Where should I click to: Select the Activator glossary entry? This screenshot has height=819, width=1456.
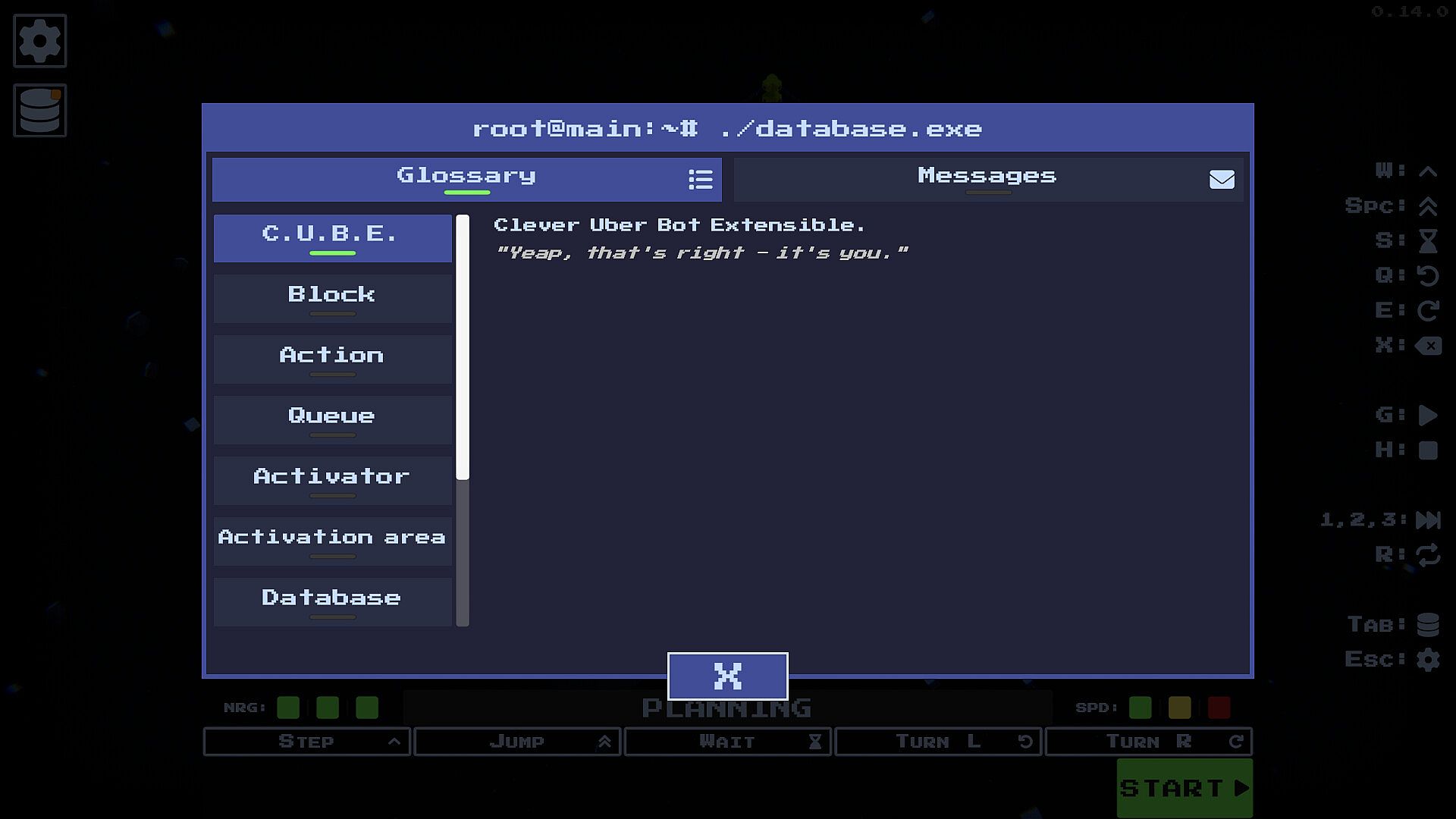pyautogui.click(x=331, y=480)
